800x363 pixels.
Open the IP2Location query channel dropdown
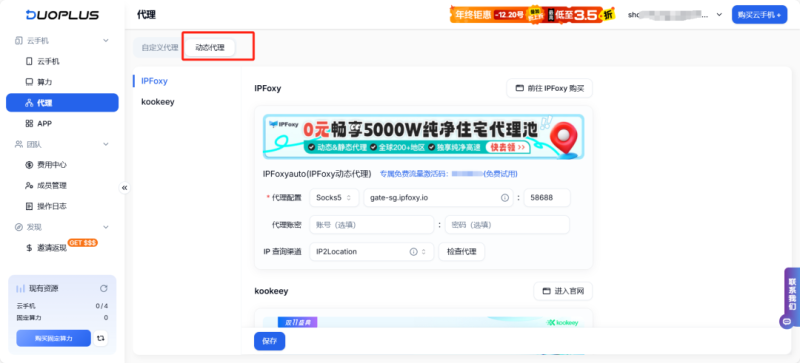tap(371, 252)
